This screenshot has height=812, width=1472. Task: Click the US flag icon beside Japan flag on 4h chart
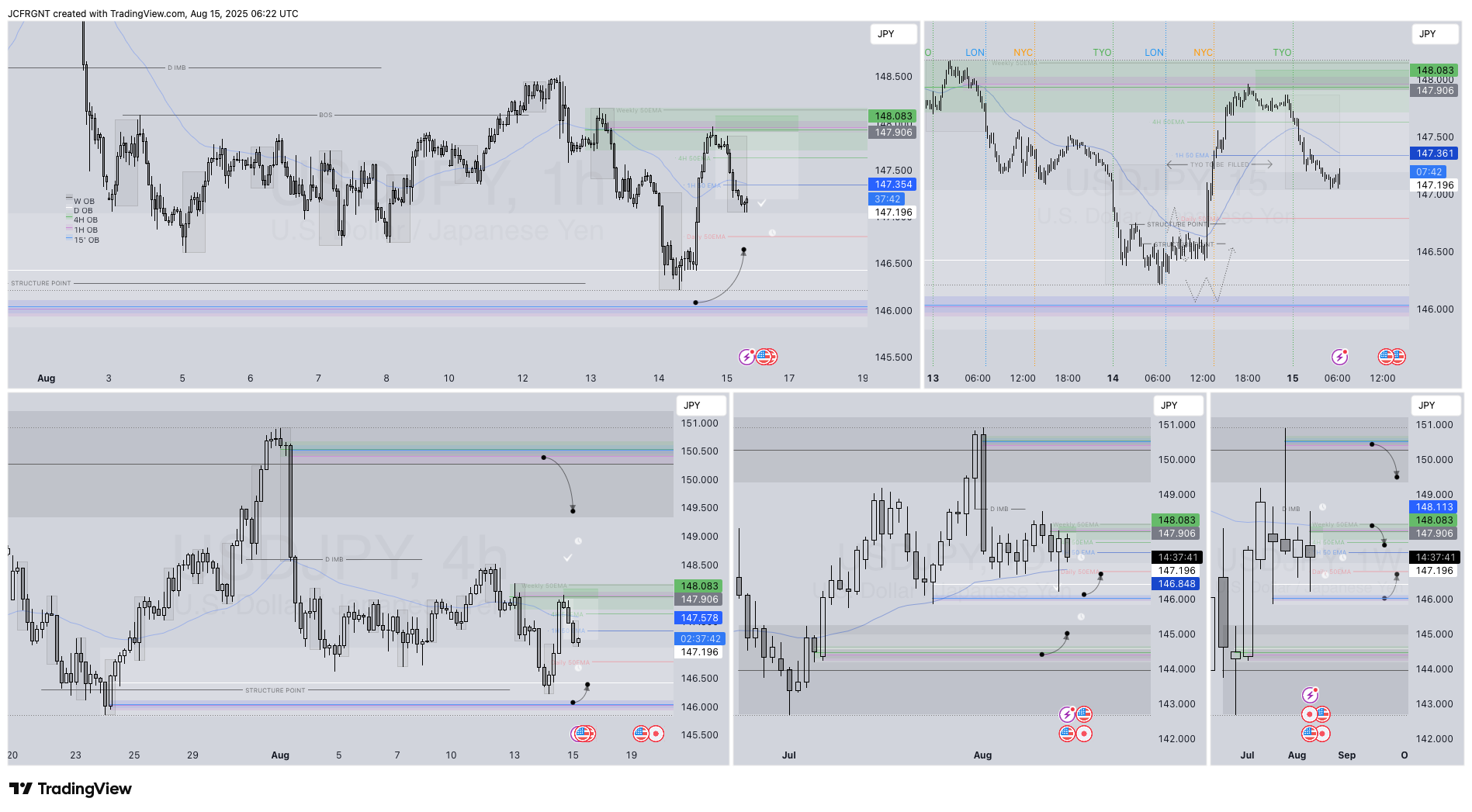coord(641,734)
